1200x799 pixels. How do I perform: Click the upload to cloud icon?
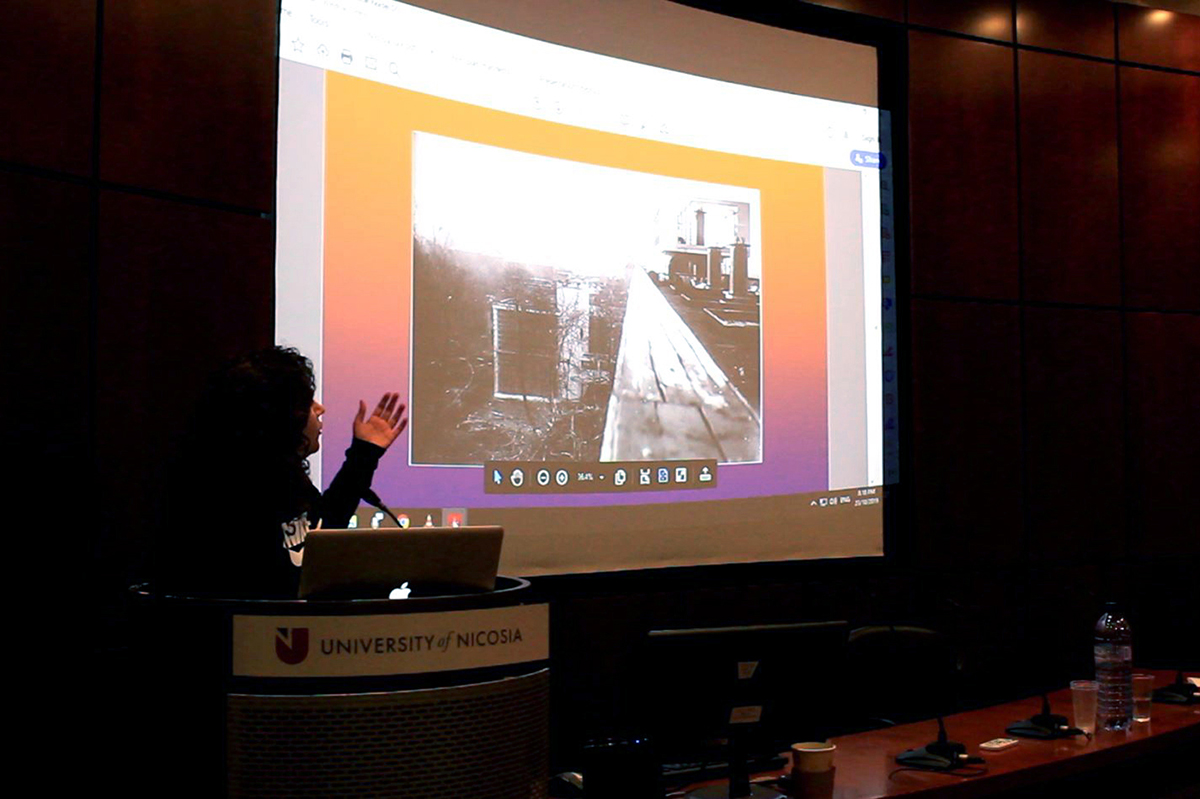[x=322, y=50]
